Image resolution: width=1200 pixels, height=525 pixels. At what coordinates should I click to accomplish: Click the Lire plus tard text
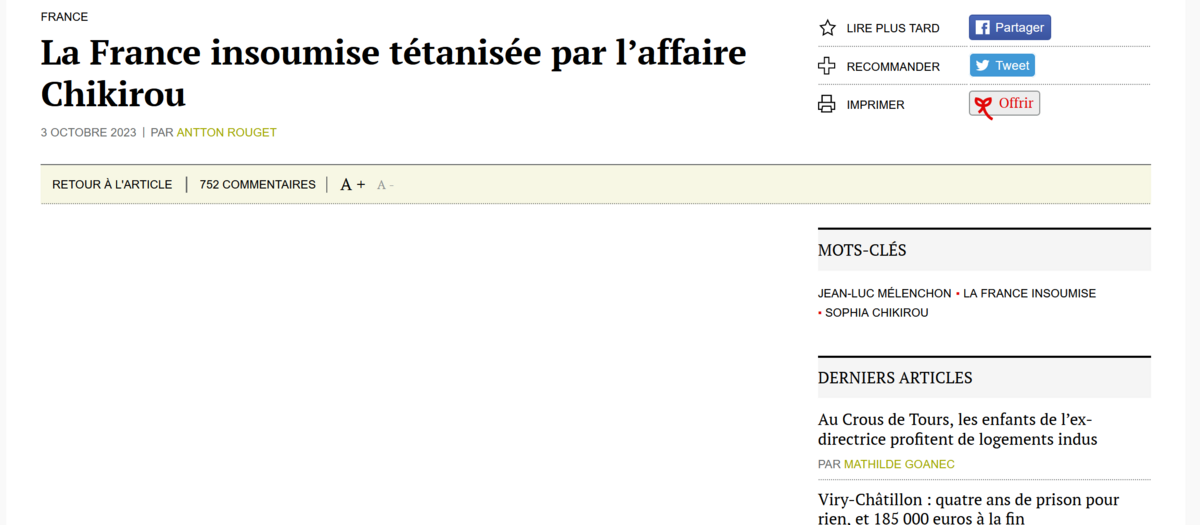coord(892,29)
